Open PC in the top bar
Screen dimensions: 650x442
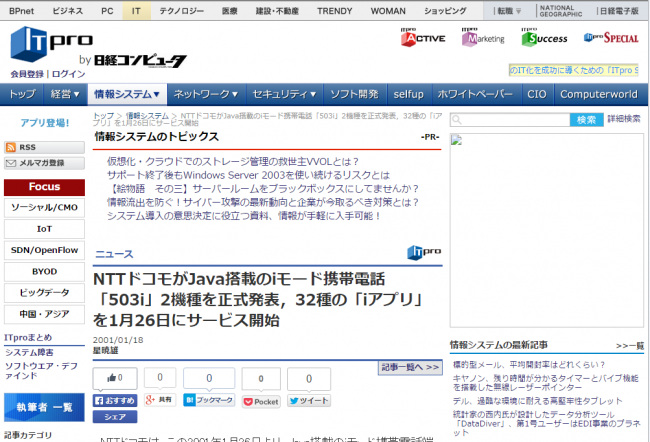[x=107, y=11]
